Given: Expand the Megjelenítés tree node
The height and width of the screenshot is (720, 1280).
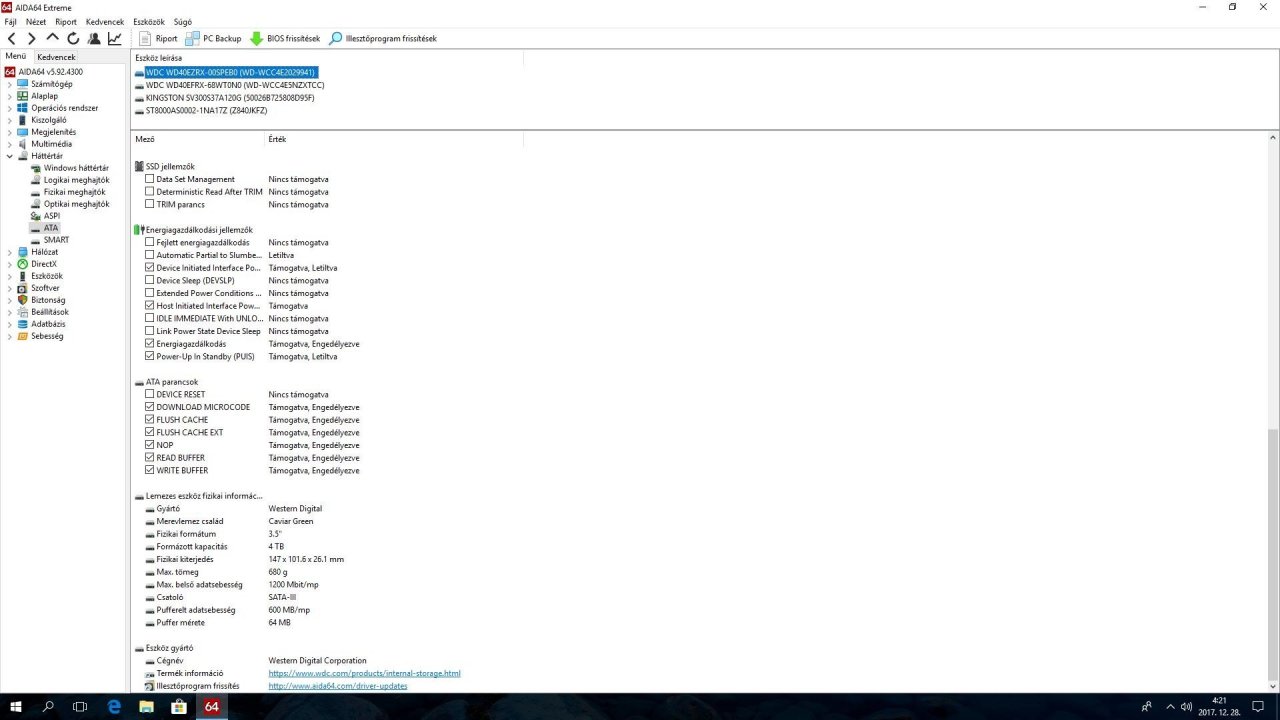Looking at the screenshot, I should click(x=10, y=132).
